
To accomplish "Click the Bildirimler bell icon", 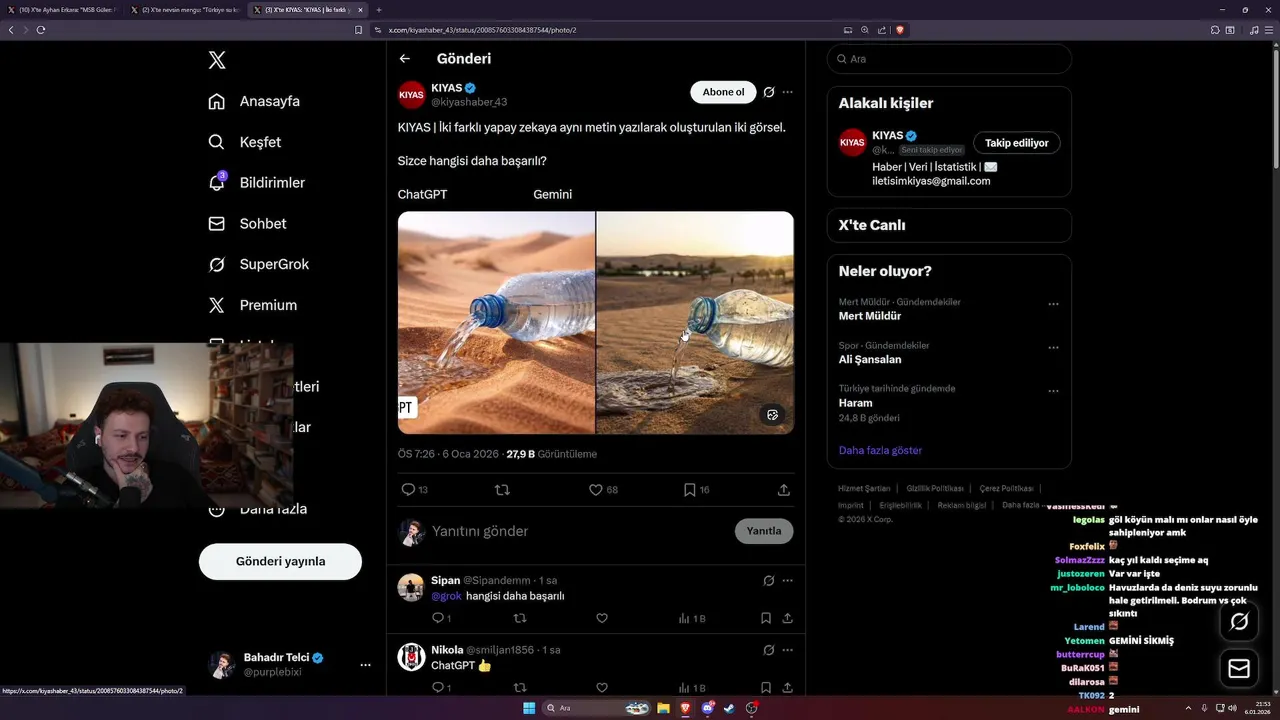I will 216,183.
